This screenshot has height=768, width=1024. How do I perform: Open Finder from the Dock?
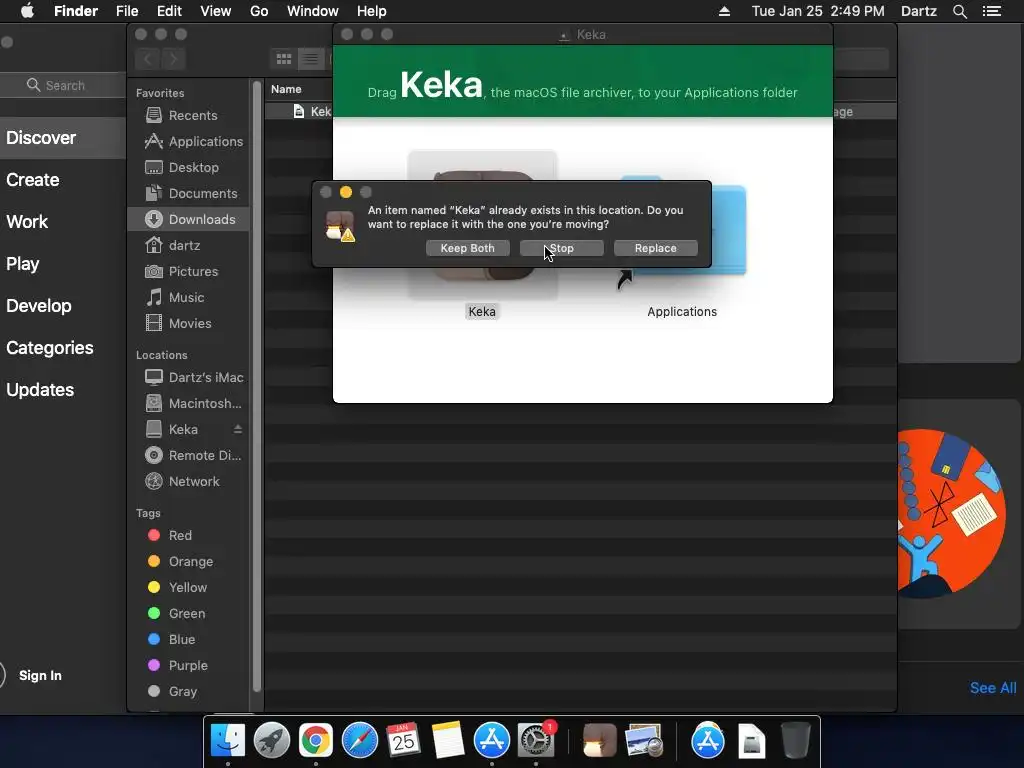pos(228,741)
